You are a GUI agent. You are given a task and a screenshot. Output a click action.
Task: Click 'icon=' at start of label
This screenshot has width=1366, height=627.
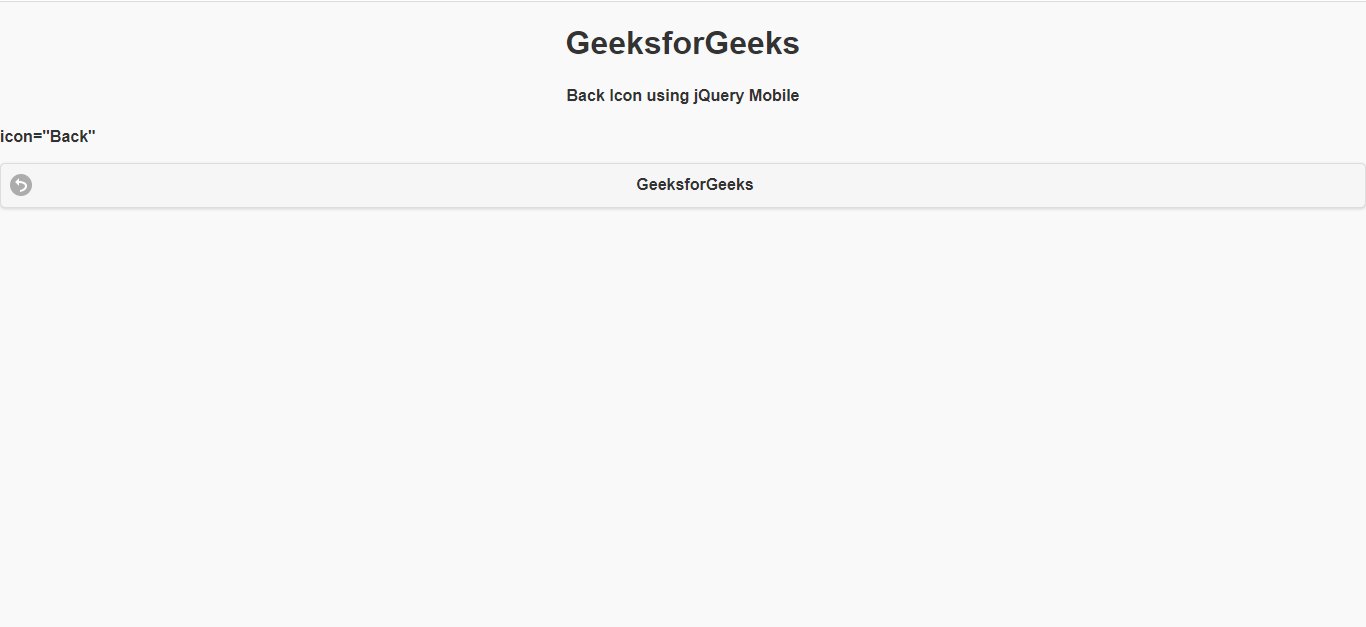click(21, 136)
